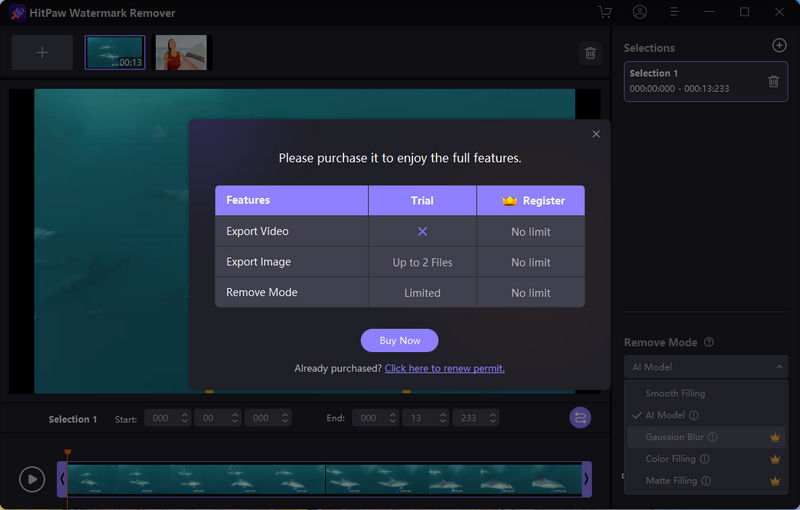This screenshot has width=800, height=510.
Task: Click the End seconds field 13
Action: [x=417, y=418]
